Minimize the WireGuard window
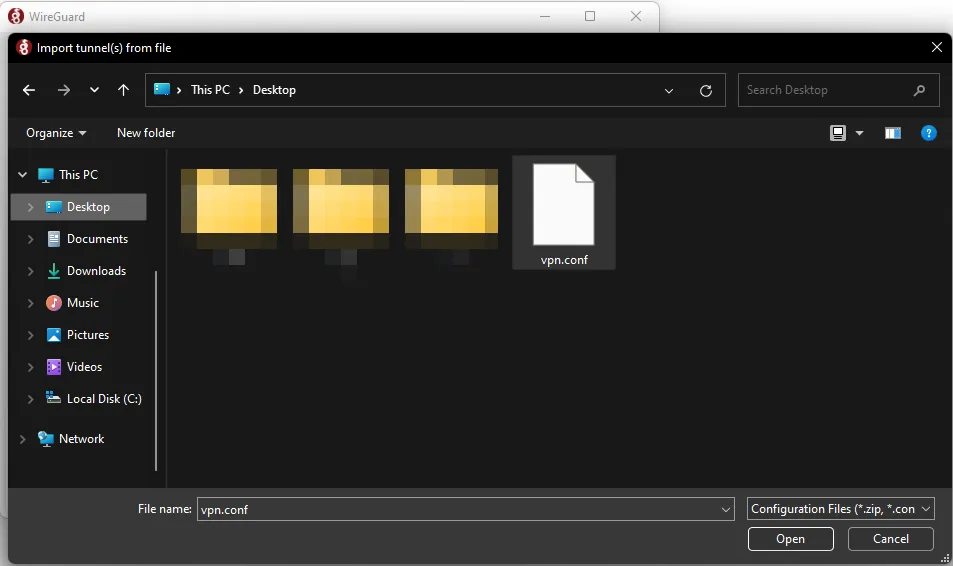Viewport: 953px width, 566px height. click(545, 16)
